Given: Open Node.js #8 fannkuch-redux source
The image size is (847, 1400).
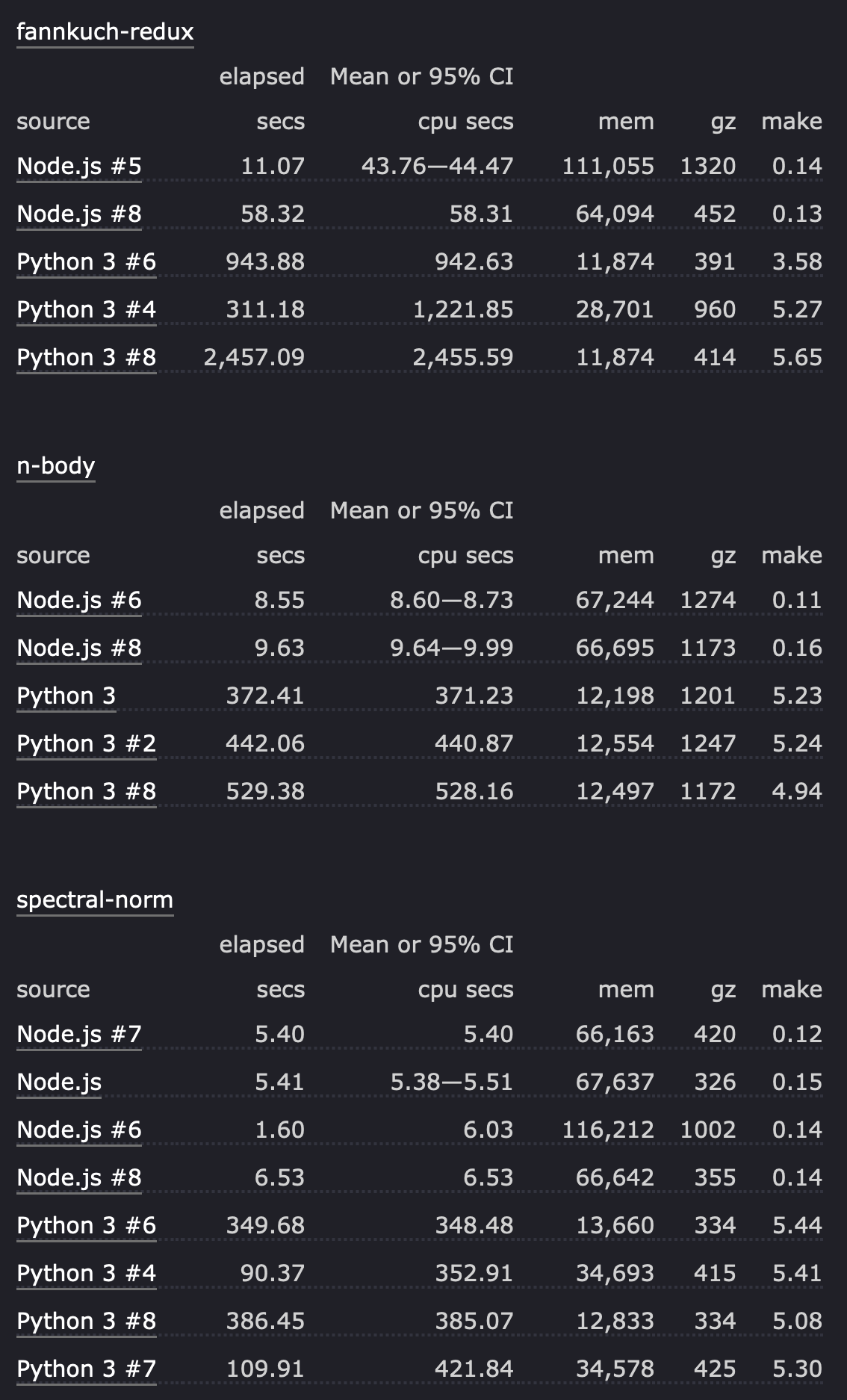Looking at the screenshot, I should [79, 214].
